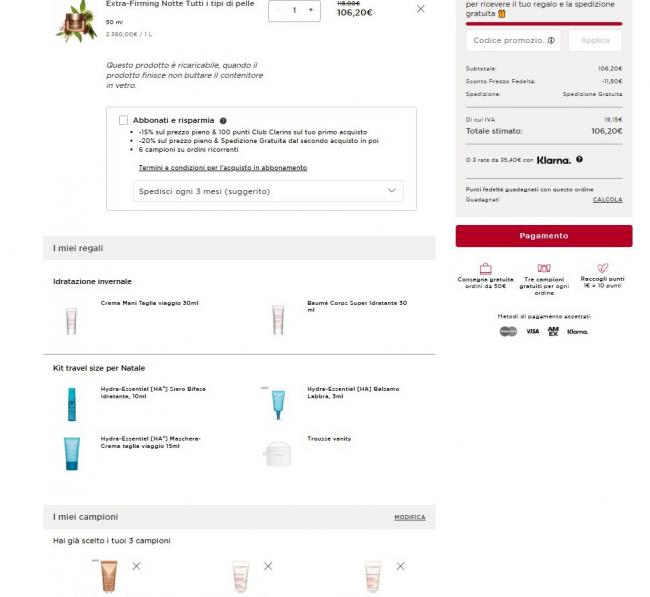The height and width of the screenshot is (597, 650).
Task: Open Klarna installment info icon
Action: pos(579,159)
